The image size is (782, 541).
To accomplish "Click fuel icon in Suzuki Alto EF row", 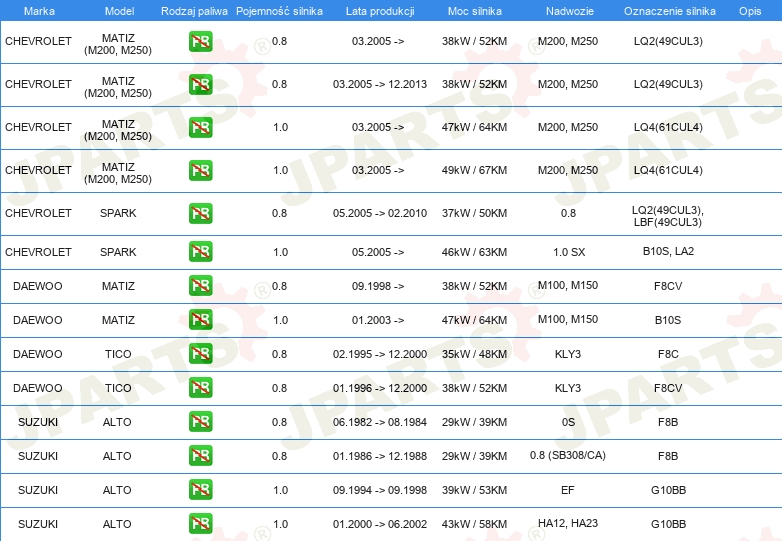I will pyautogui.click(x=200, y=489).
